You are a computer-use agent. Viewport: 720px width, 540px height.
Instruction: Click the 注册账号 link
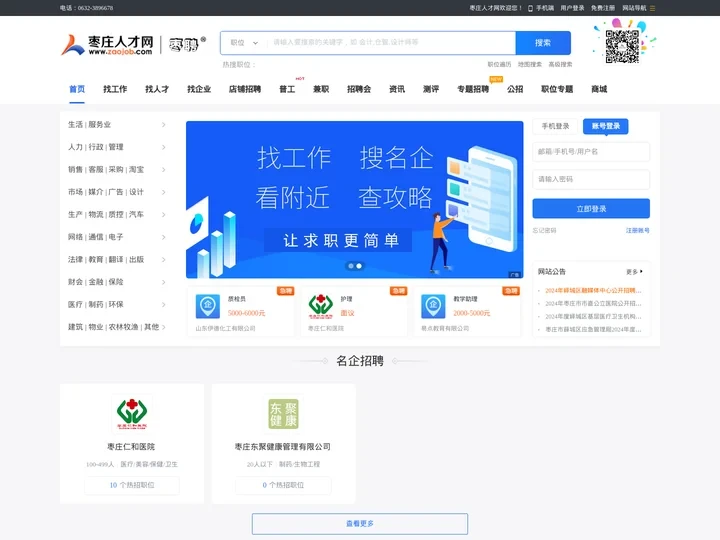637,231
